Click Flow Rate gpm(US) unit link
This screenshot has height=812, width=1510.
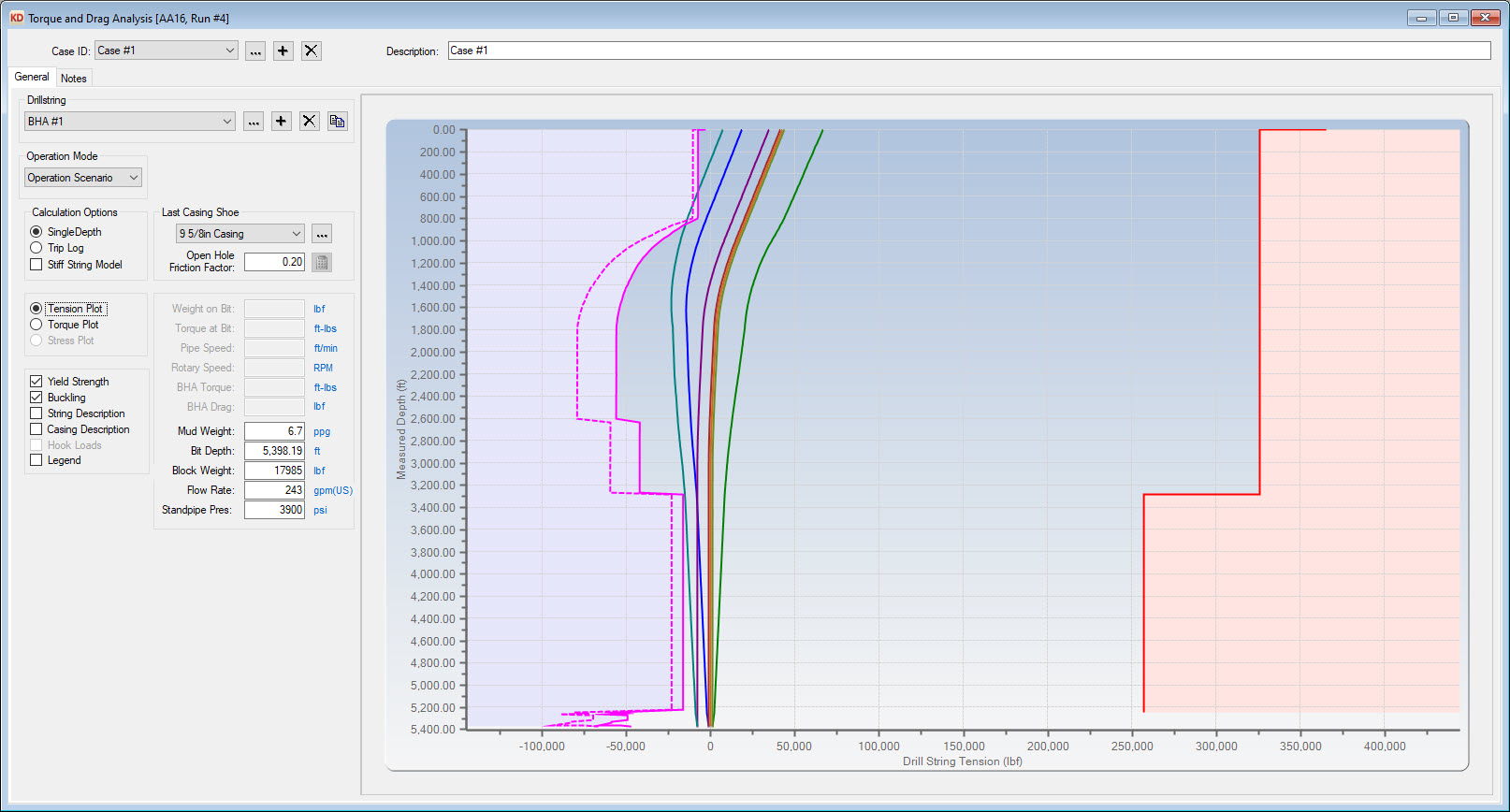tap(333, 490)
